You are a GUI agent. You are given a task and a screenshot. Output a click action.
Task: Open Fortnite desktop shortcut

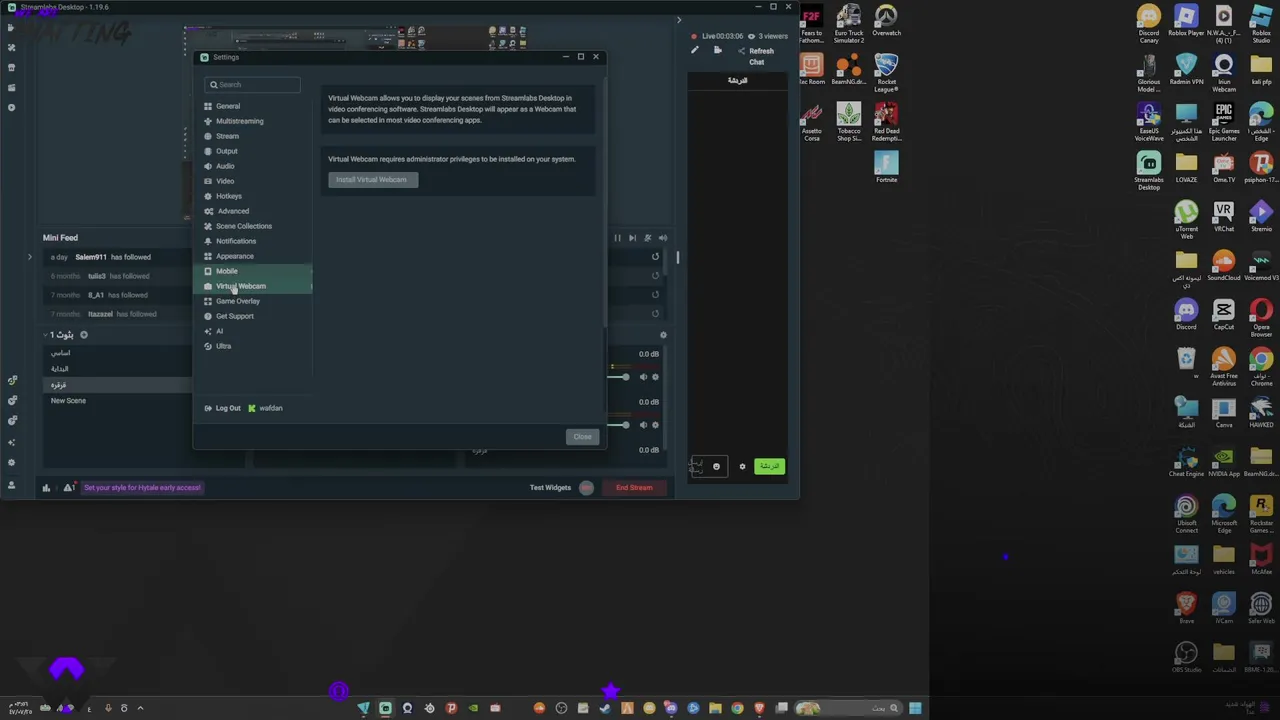tap(886, 167)
